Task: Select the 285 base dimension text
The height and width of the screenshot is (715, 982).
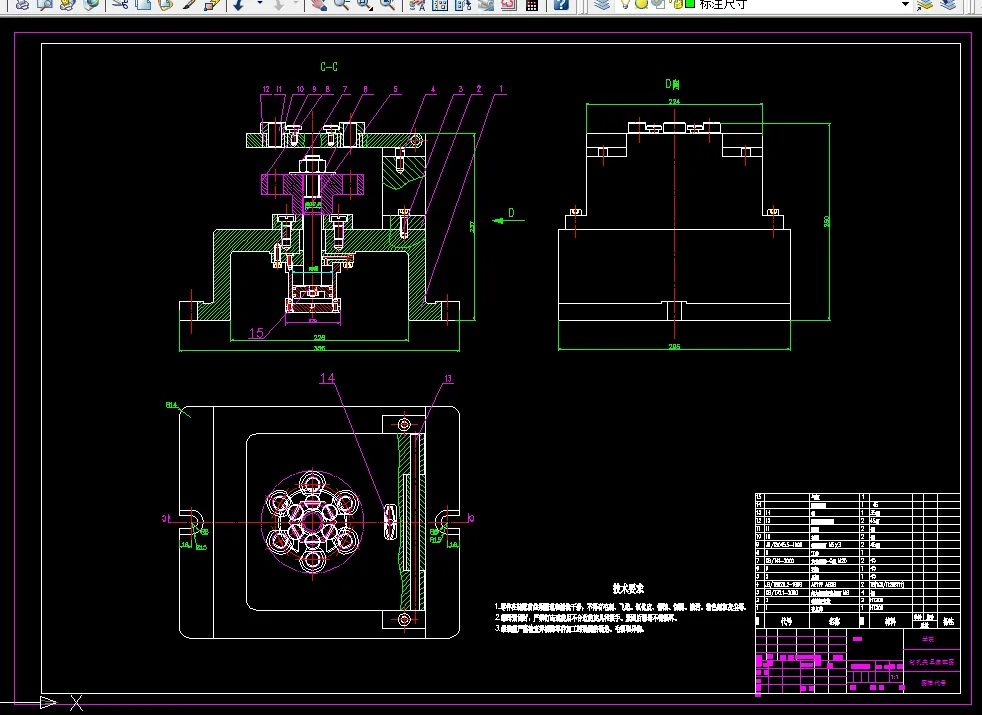Action: pyautogui.click(x=674, y=346)
